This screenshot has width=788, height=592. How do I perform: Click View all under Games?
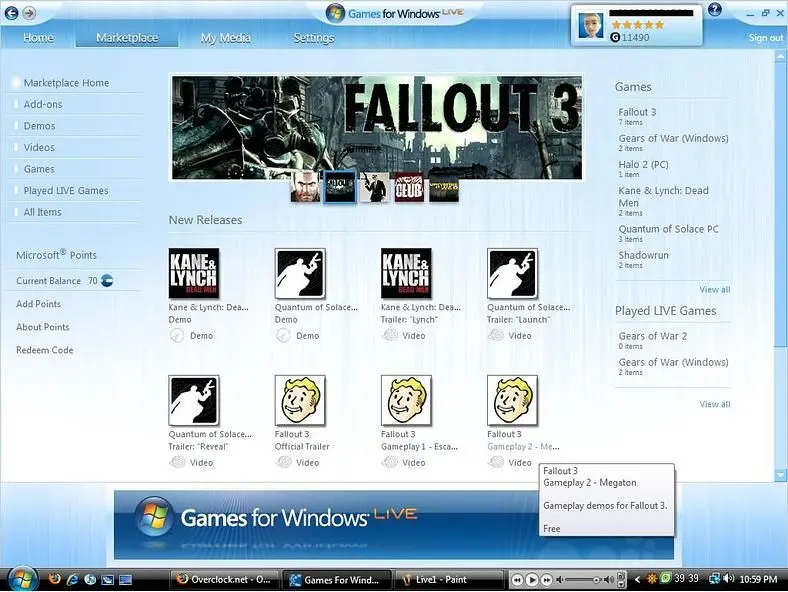click(x=715, y=290)
